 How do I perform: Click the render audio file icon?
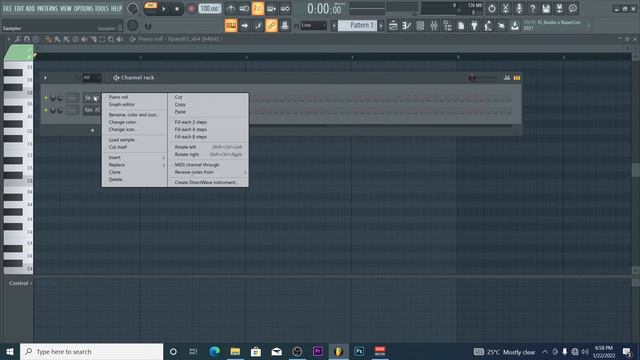(x=560, y=9)
